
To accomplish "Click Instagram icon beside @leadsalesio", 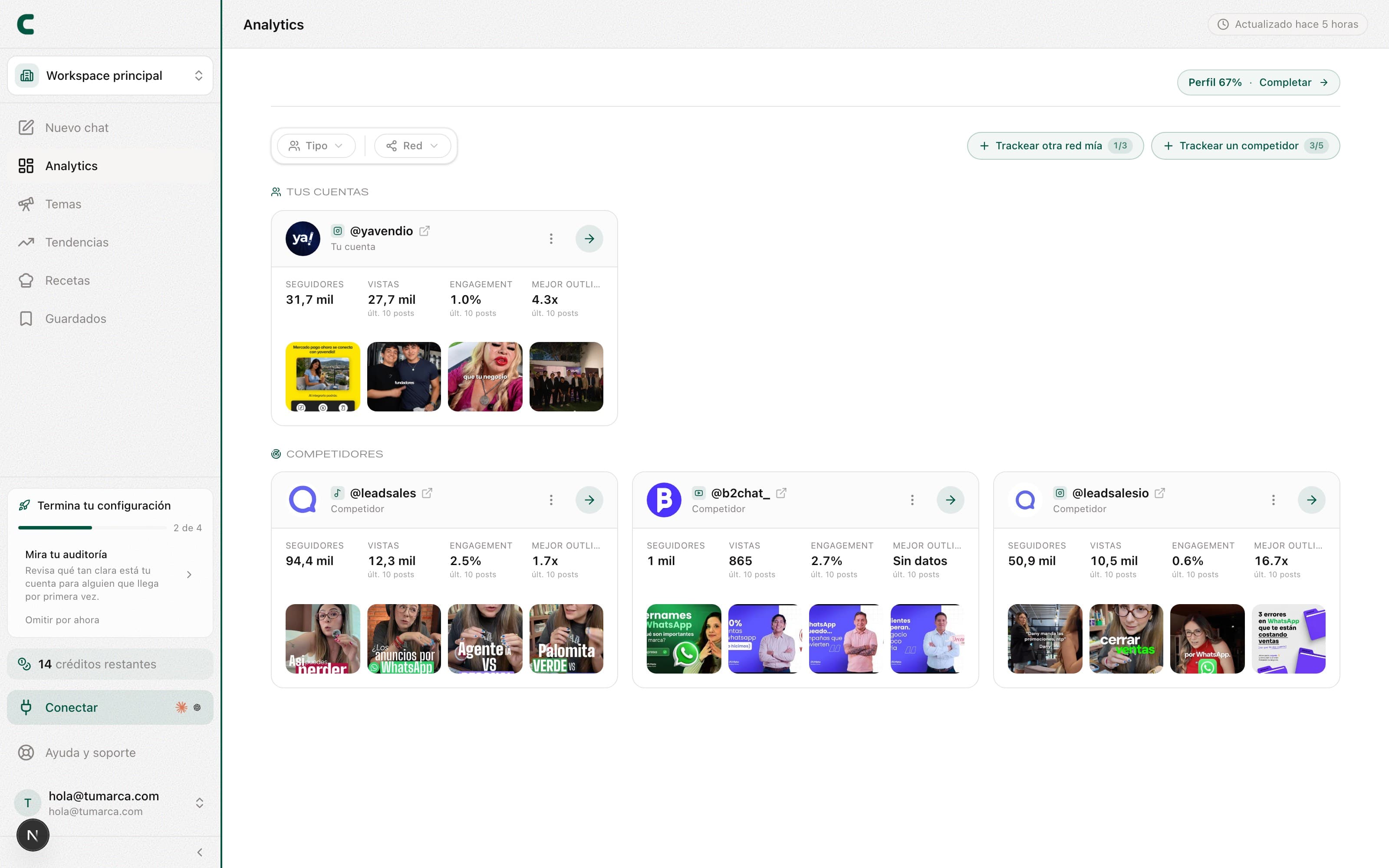I will point(1060,493).
